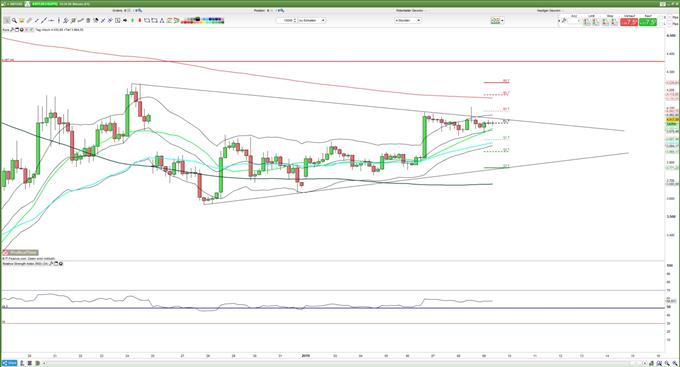Click the 2019 label on the date axis
The width and height of the screenshot is (680, 367).
coord(305,356)
